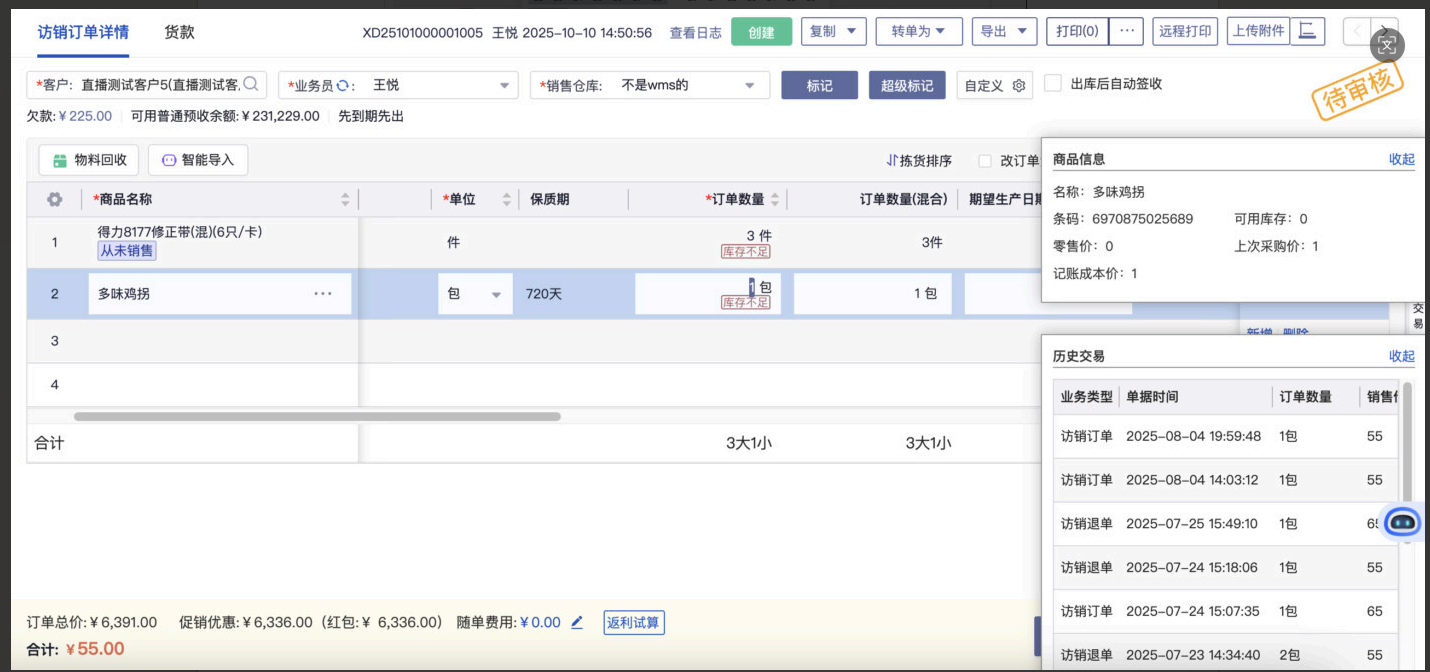Select the 访销订单详情 tab

(83, 32)
